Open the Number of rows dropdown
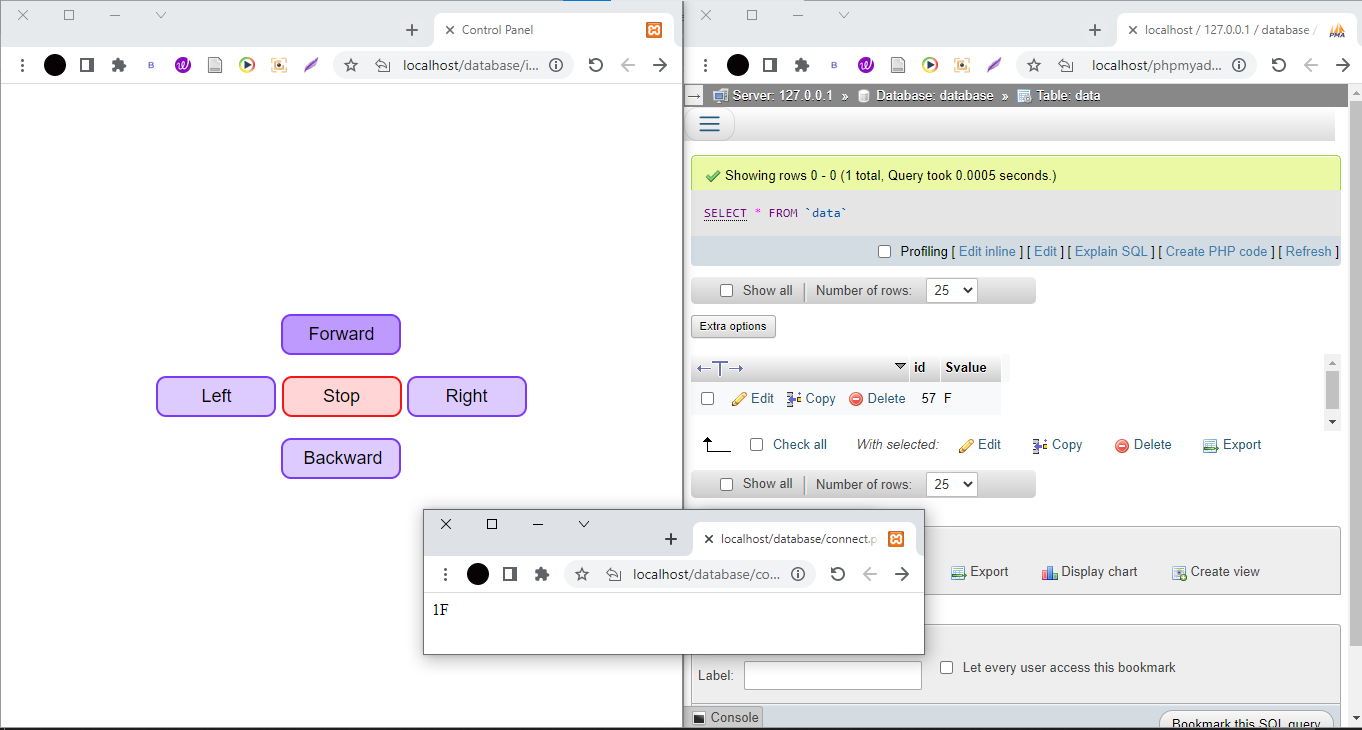This screenshot has height=730, width=1362. click(x=951, y=290)
